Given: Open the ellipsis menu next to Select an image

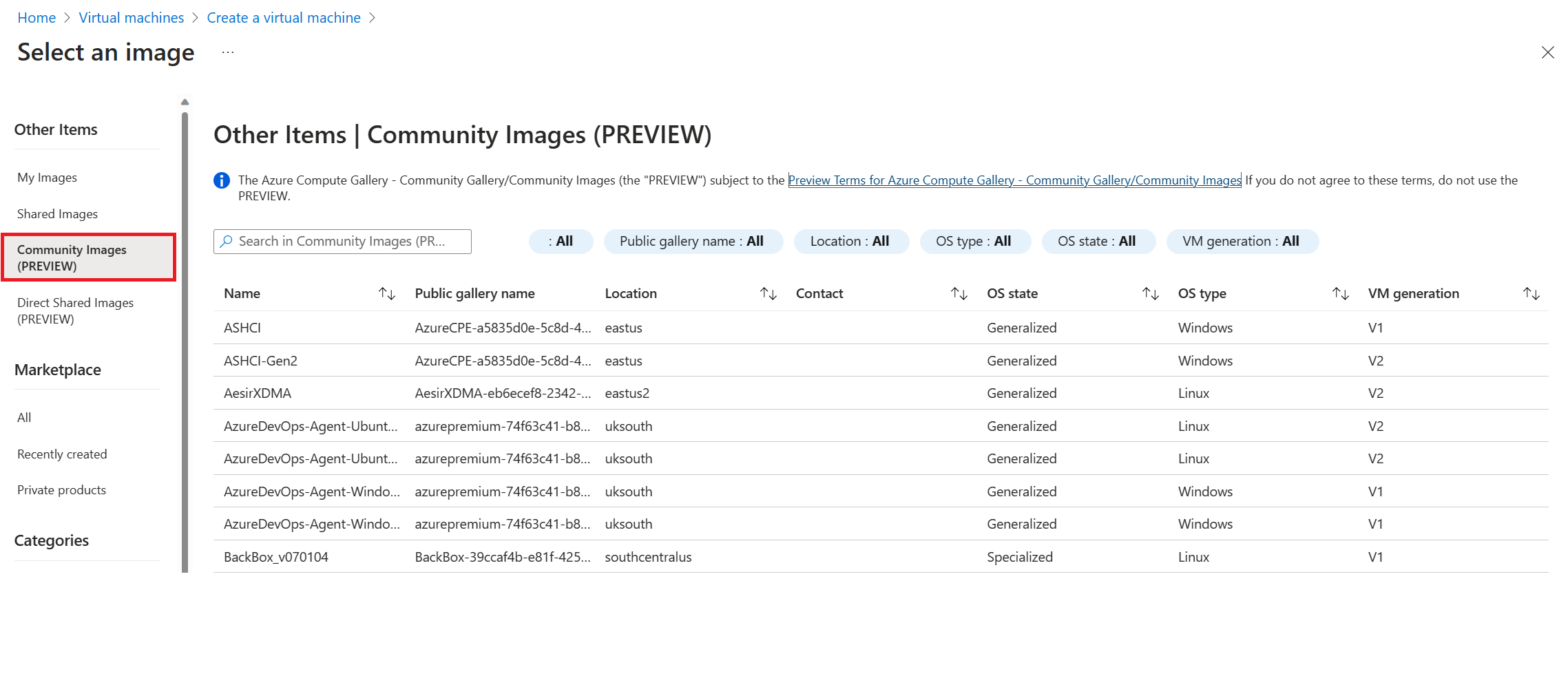Looking at the screenshot, I should pyautogui.click(x=227, y=52).
